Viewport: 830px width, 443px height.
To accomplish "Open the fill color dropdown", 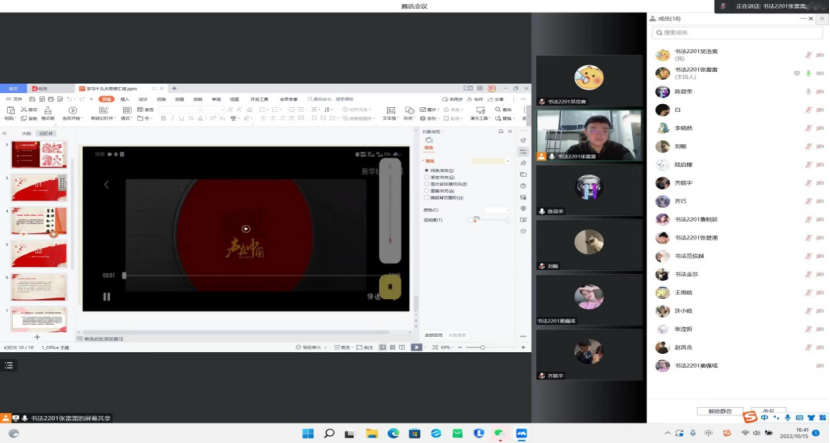I will 509,209.
